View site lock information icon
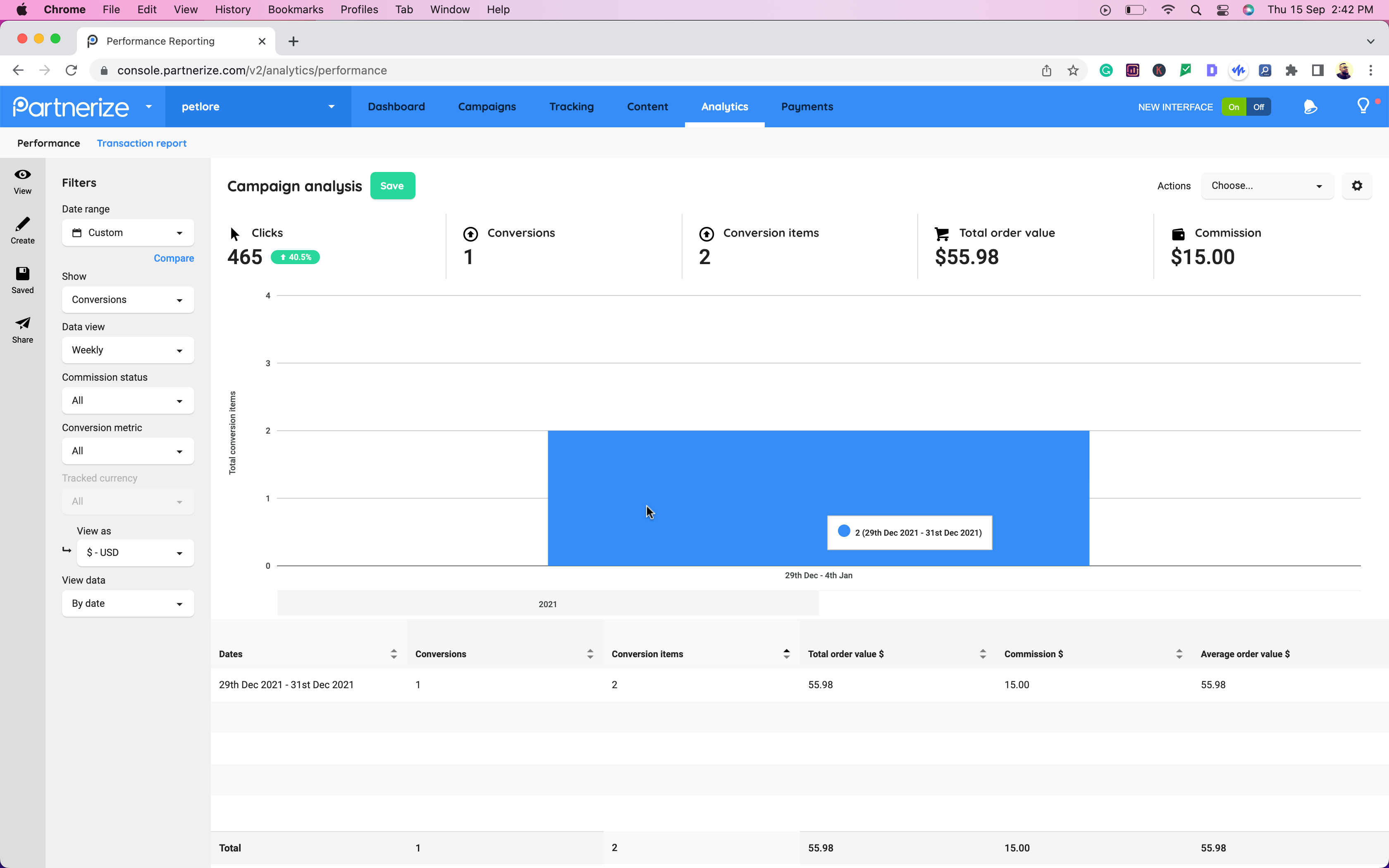Viewport: 1389px width, 868px height. tap(104, 71)
